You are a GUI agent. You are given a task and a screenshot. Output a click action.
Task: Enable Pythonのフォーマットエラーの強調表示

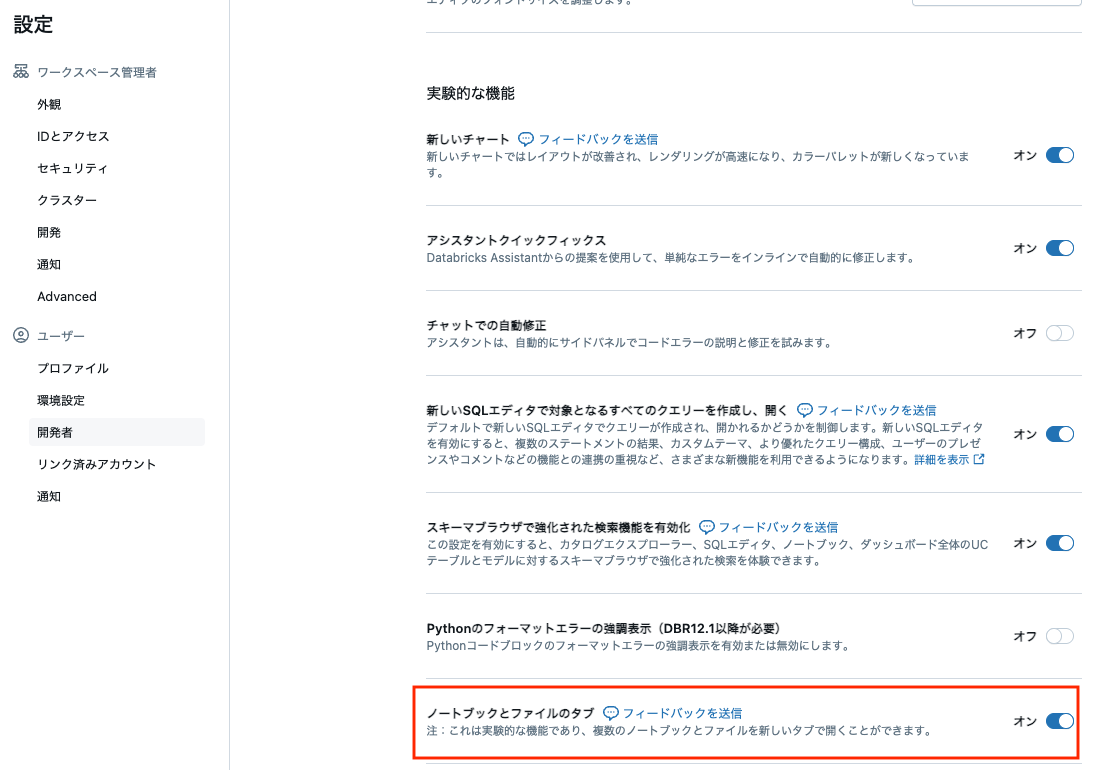[1059, 635]
